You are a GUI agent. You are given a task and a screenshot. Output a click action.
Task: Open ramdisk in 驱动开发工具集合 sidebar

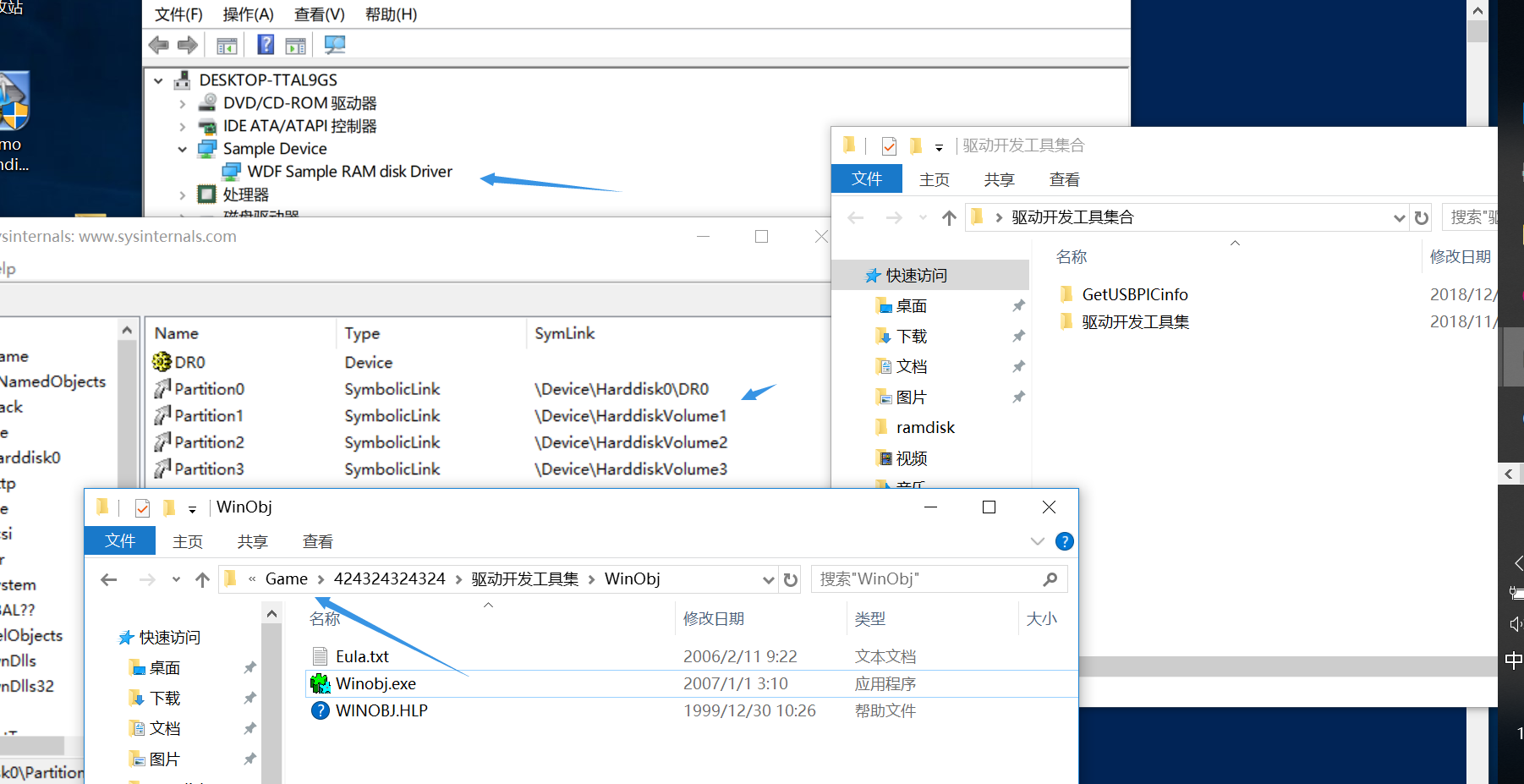[924, 428]
